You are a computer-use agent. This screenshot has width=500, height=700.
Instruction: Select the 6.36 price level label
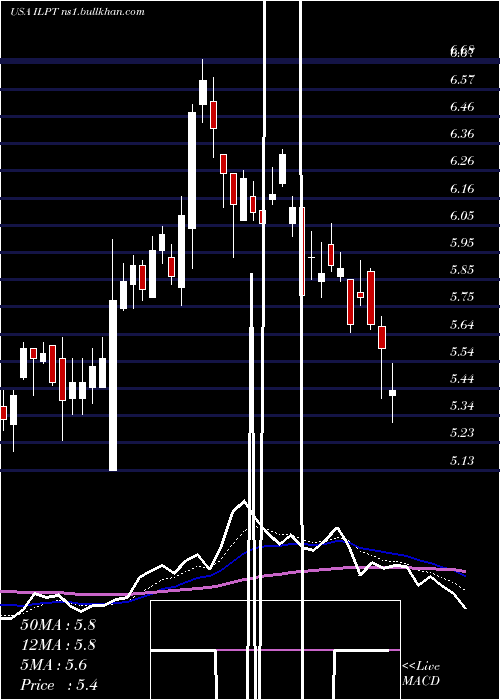(x=462, y=134)
